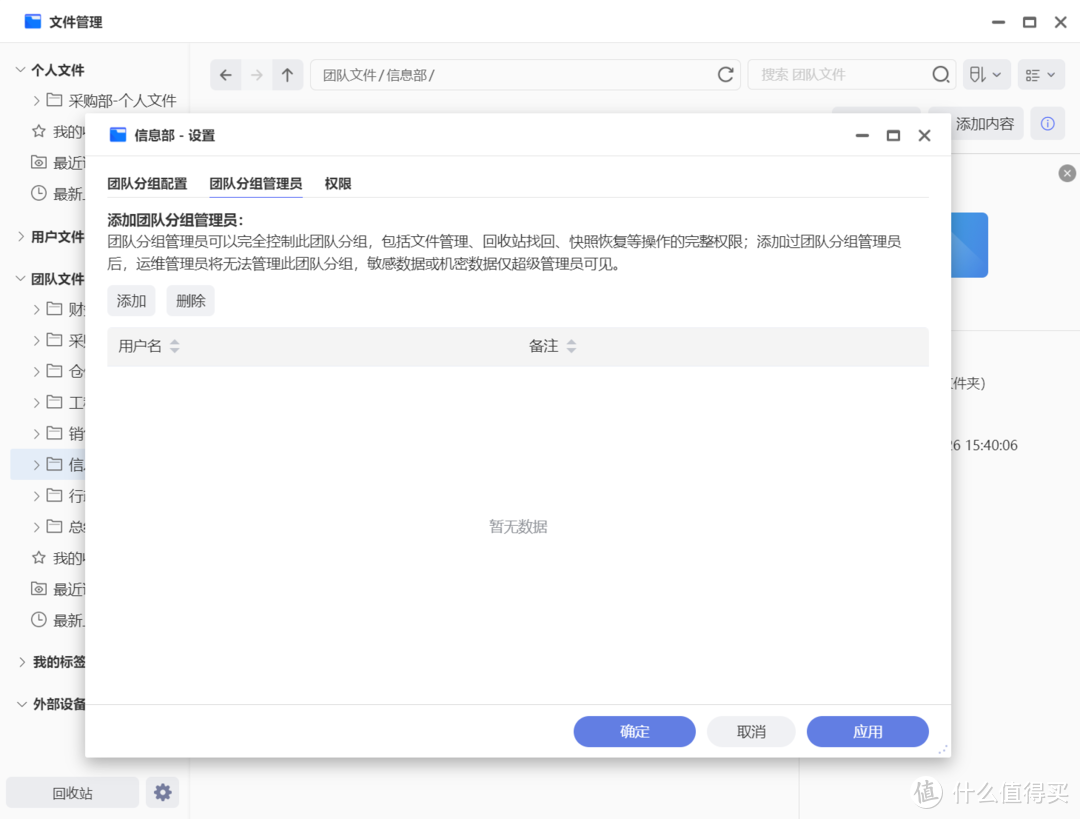Screen dimensions: 1080x819
Task: Open the 回收站 recycle bin
Action: [x=72, y=792]
